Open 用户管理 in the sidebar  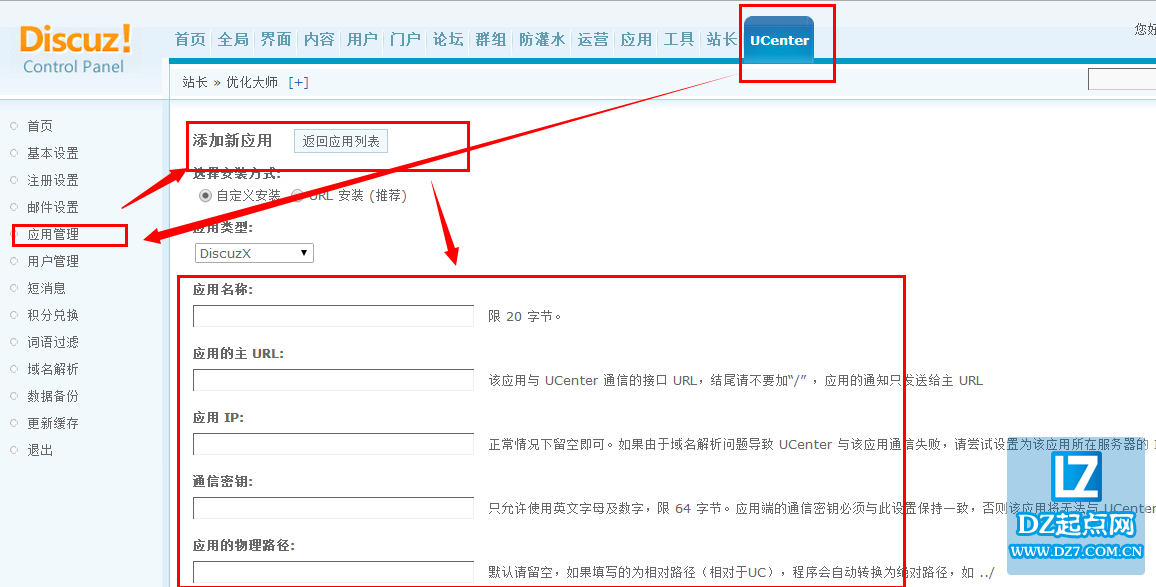[x=52, y=261]
